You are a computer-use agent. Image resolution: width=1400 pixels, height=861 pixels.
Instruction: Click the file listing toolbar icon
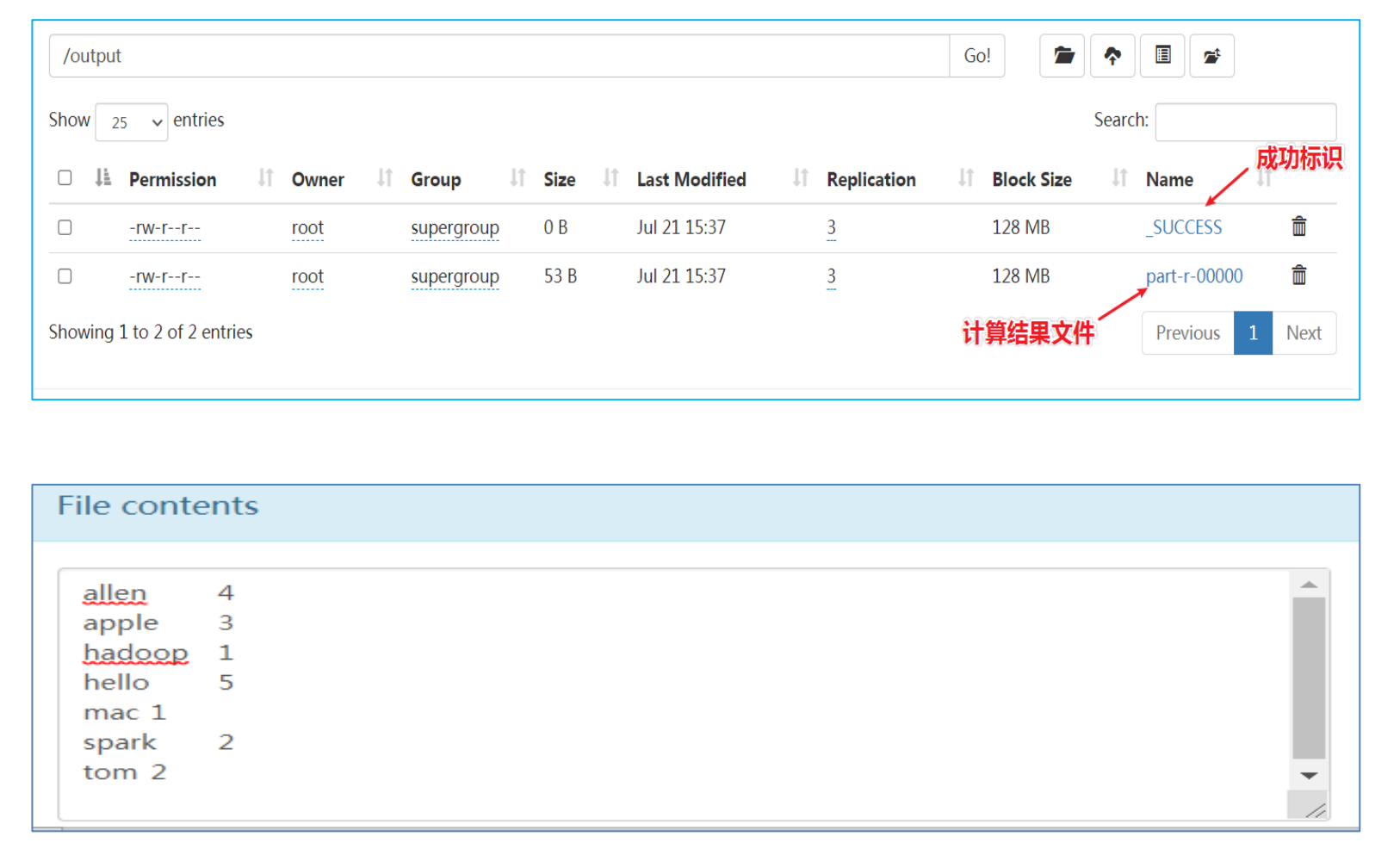(1162, 56)
